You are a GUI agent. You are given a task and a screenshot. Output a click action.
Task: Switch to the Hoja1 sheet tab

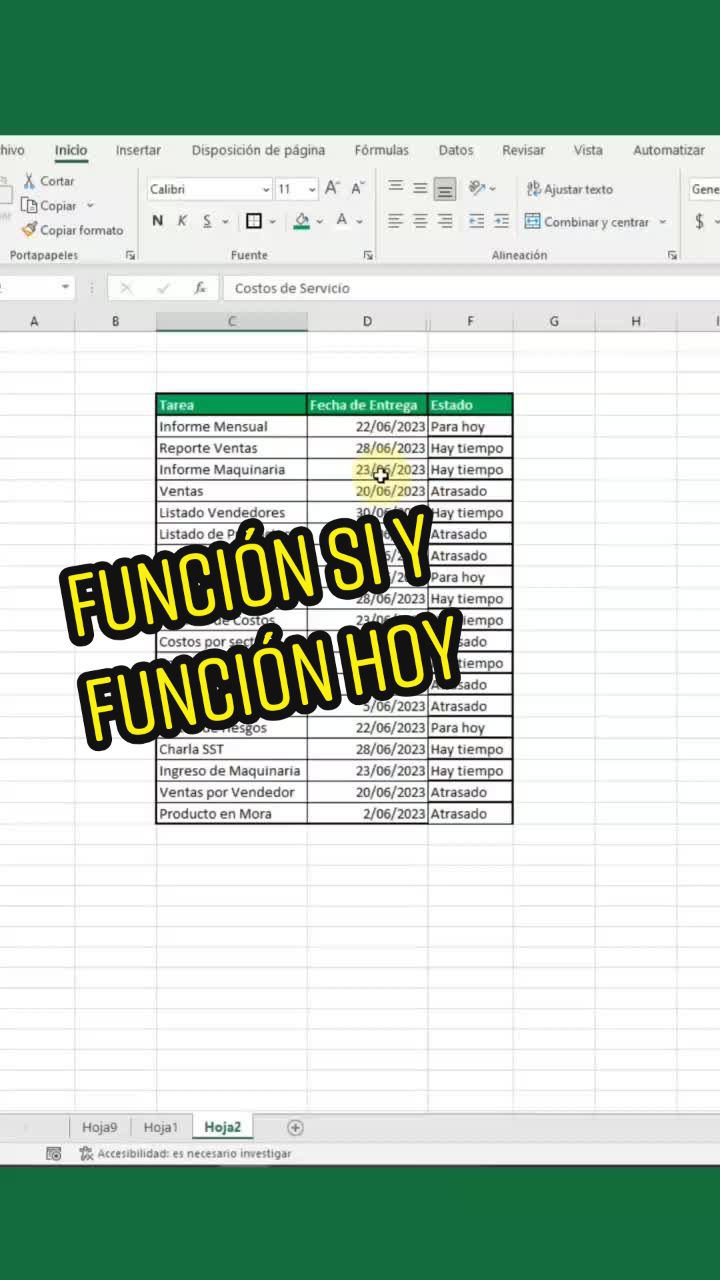(x=160, y=1127)
